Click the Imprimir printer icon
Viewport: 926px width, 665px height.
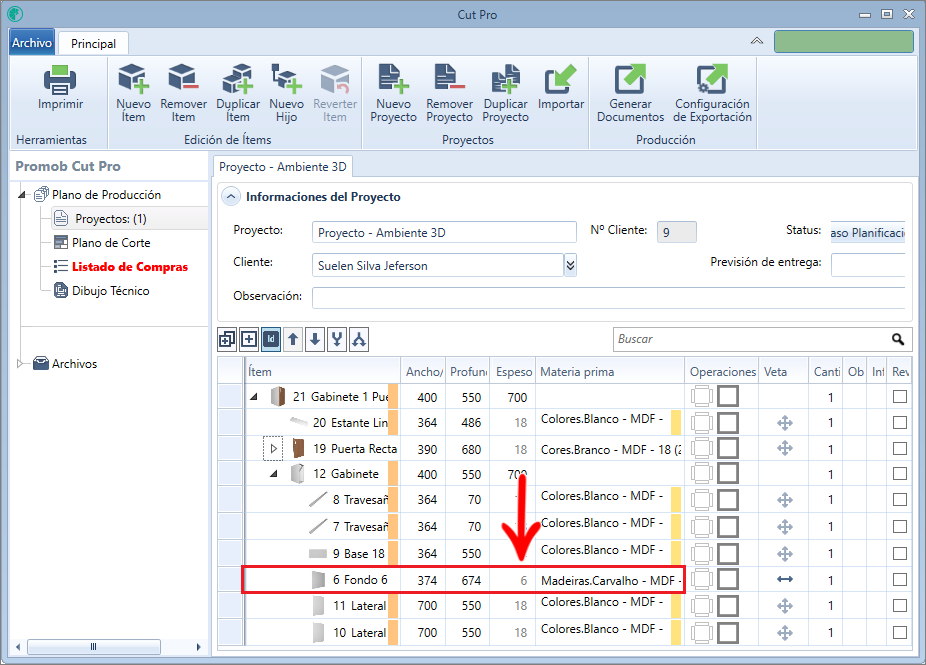(60, 80)
